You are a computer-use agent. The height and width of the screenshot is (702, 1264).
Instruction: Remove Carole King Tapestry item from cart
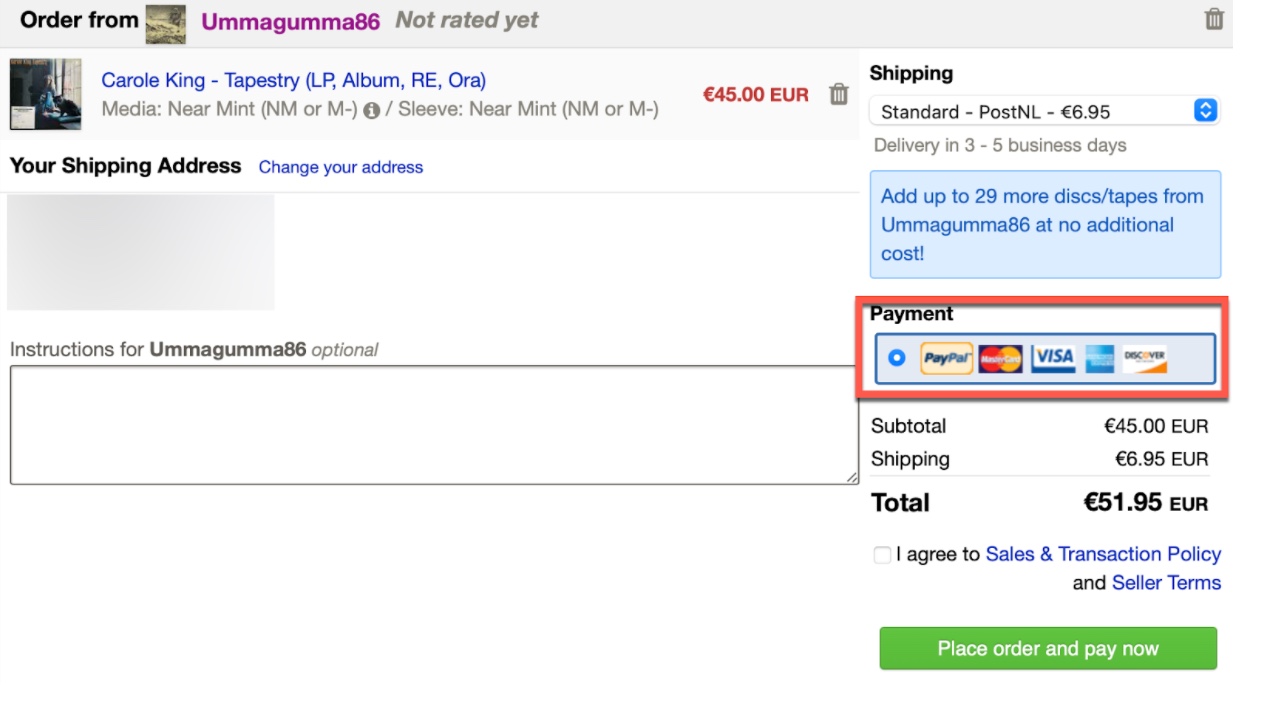click(839, 94)
